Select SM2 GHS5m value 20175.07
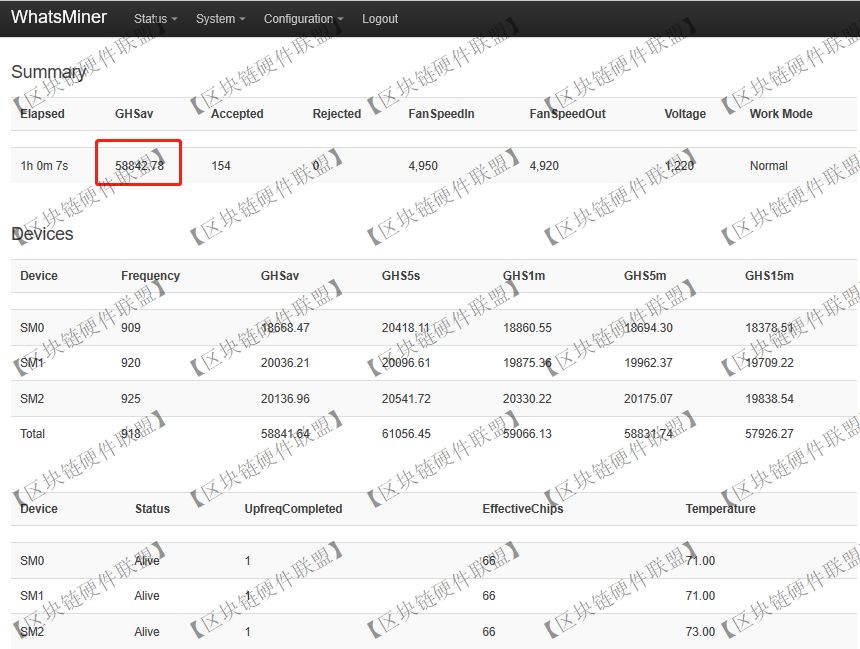 click(x=648, y=398)
